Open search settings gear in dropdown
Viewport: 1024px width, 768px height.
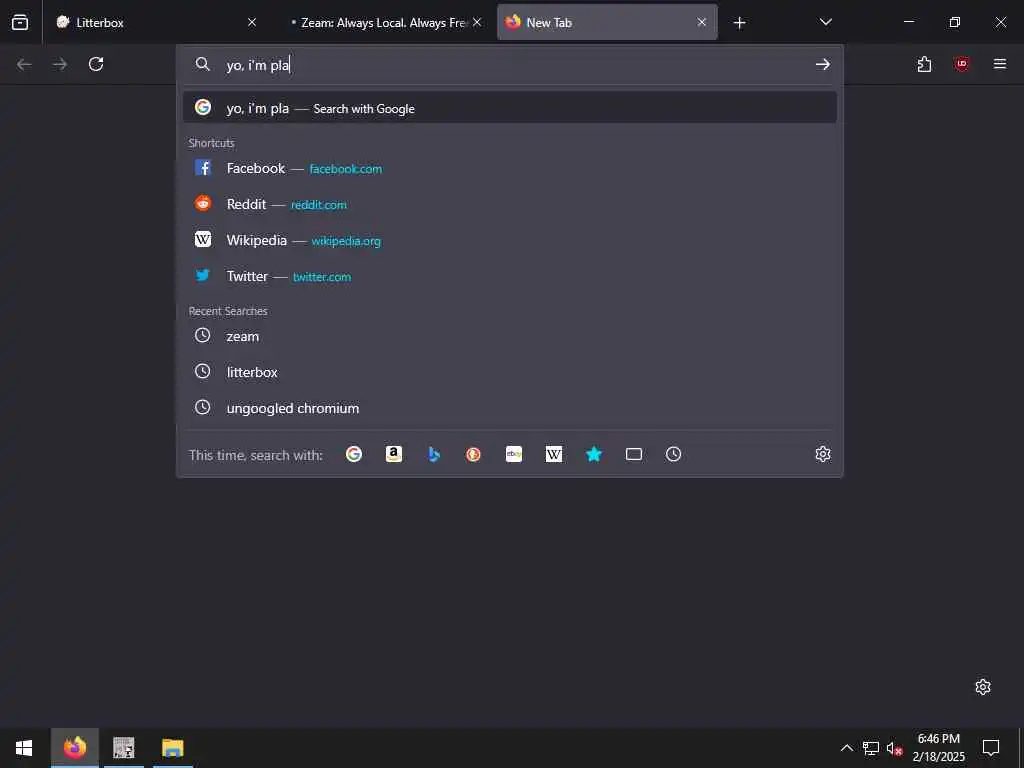tap(823, 454)
